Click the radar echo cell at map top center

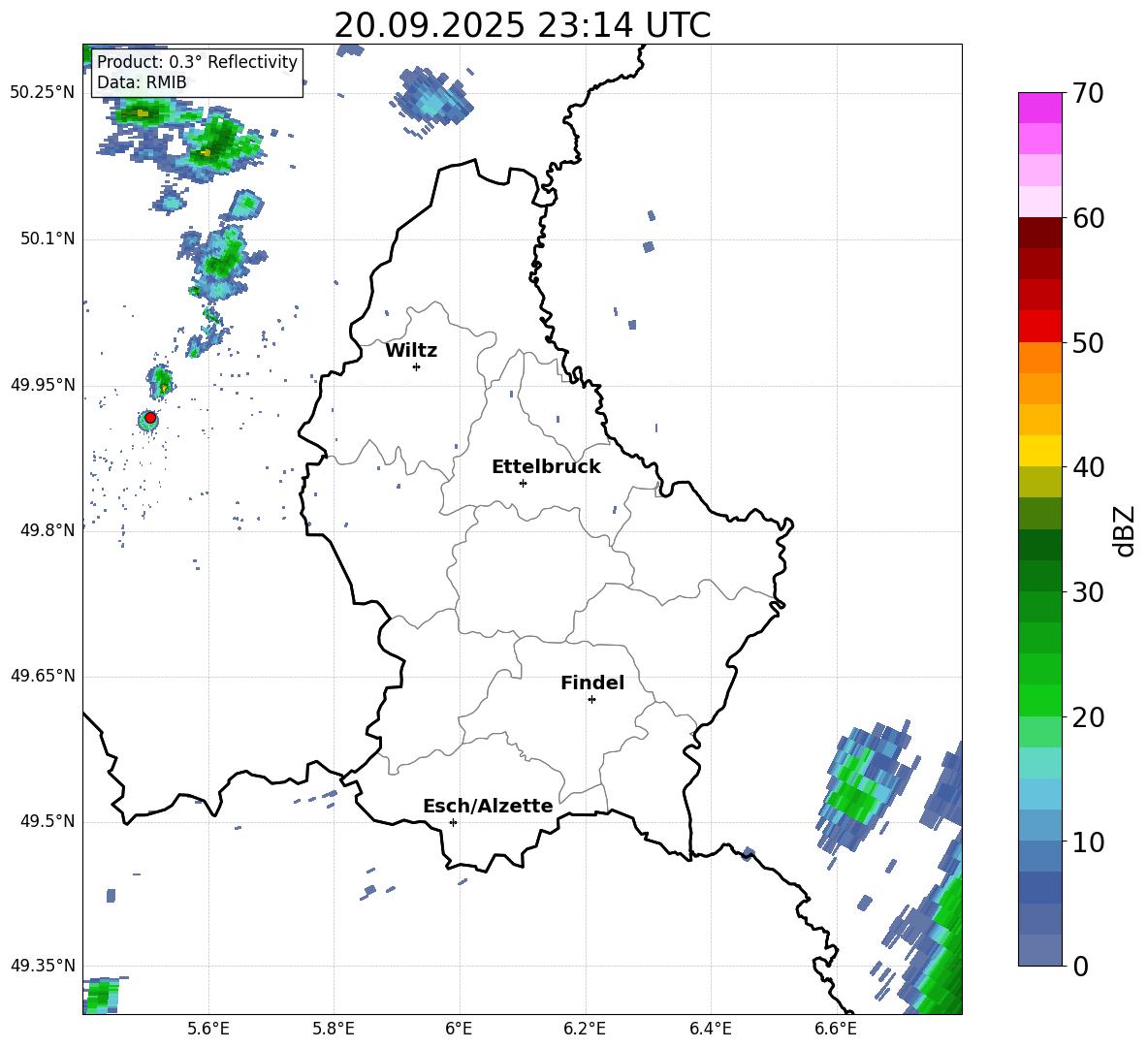coord(431,100)
